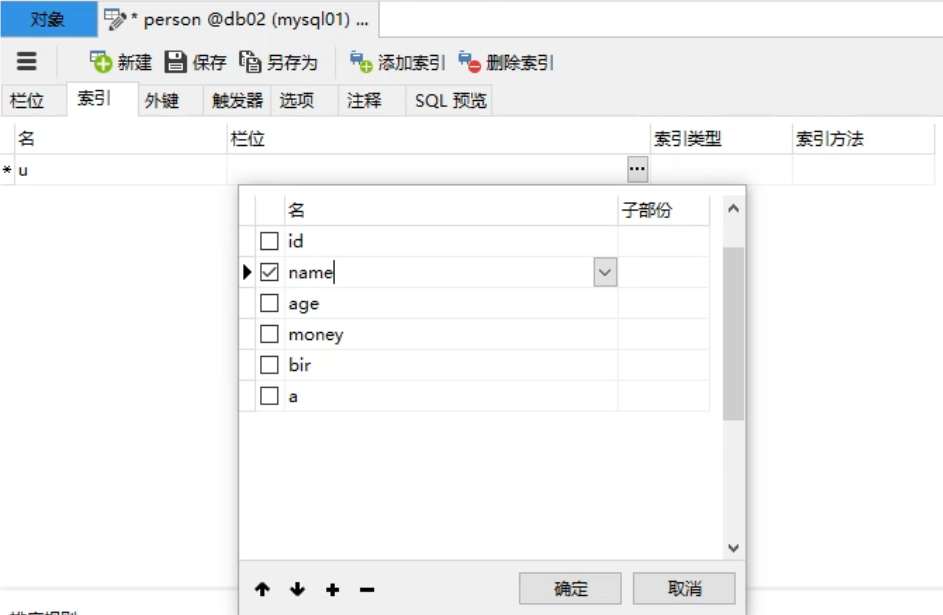Click the 取消 button

coord(684,588)
